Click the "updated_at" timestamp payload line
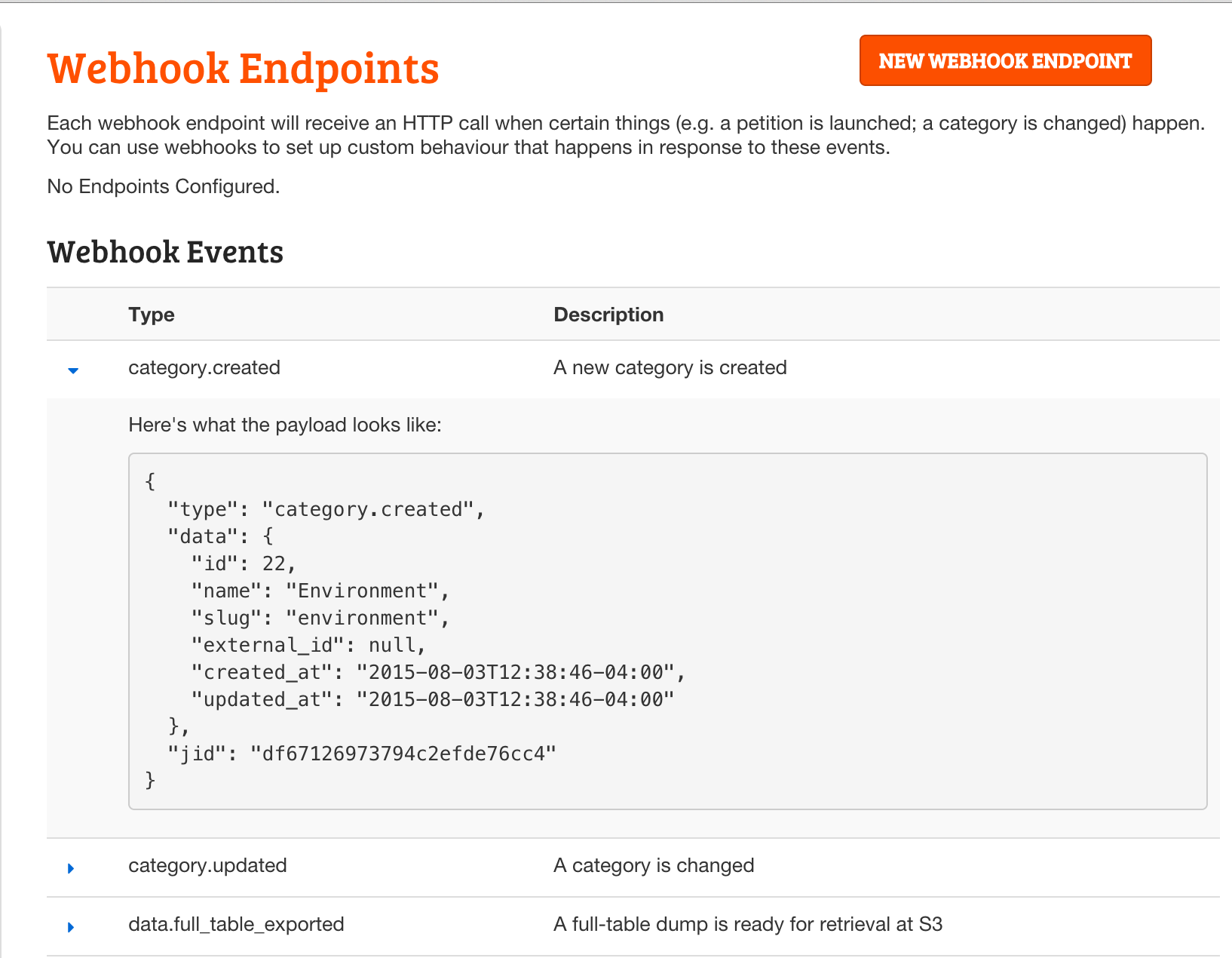The image size is (1232, 958). [433, 699]
